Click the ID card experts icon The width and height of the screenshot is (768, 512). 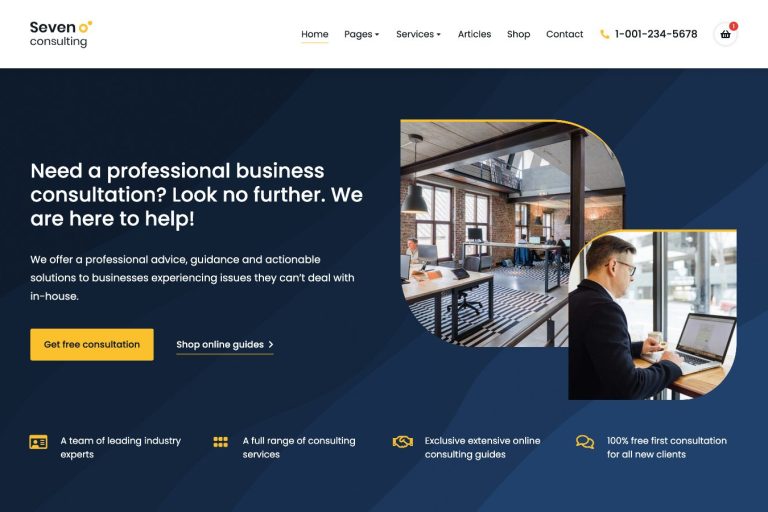point(38,442)
